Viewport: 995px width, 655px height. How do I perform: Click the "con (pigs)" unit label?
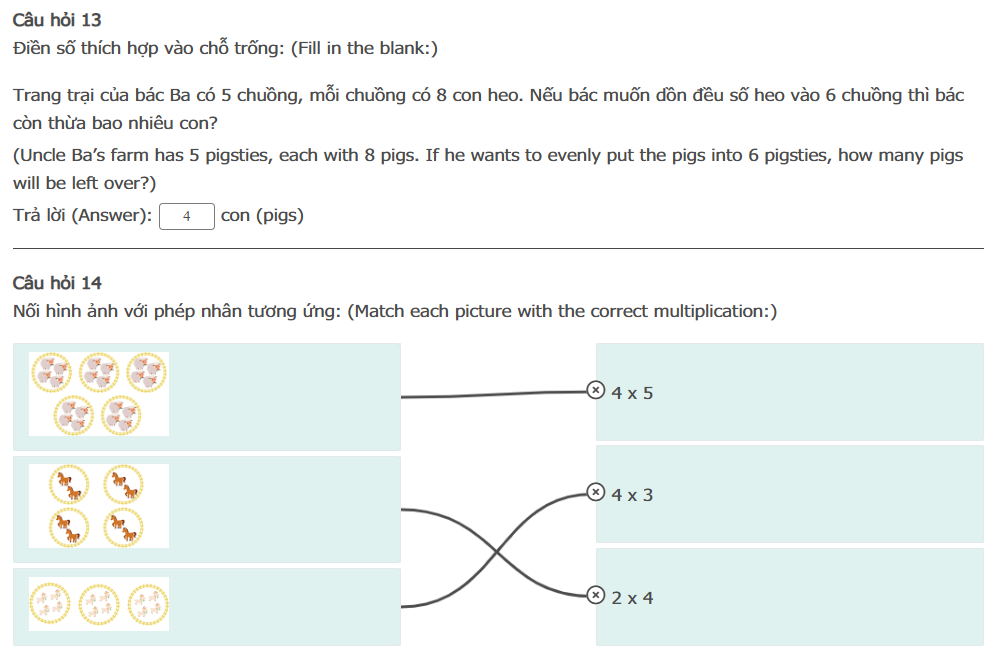pyautogui.click(x=262, y=216)
